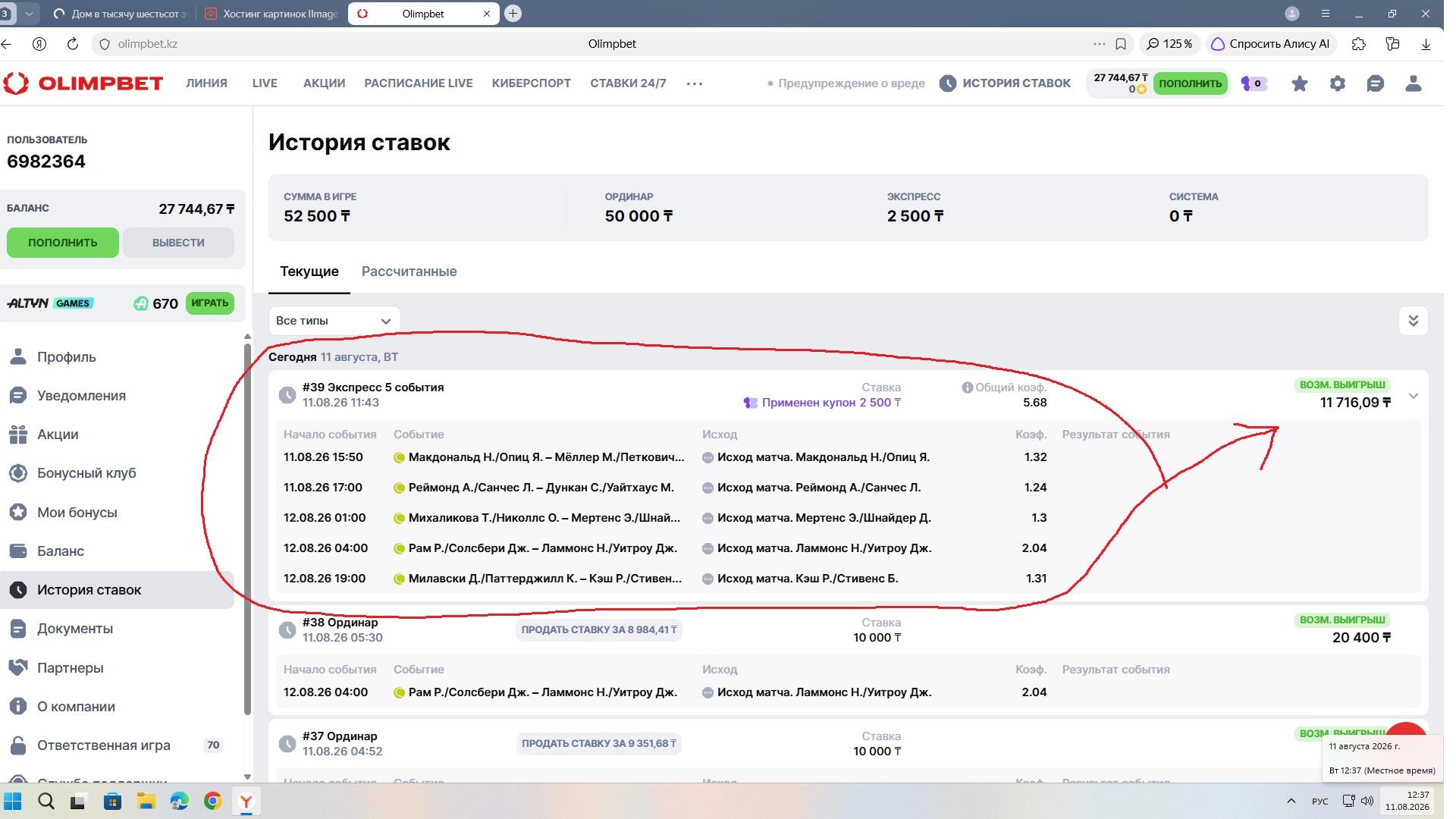This screenshot has width=1456, height=819.
Task: Open the coupon counter badge in header
Action: click(1254, 83)
